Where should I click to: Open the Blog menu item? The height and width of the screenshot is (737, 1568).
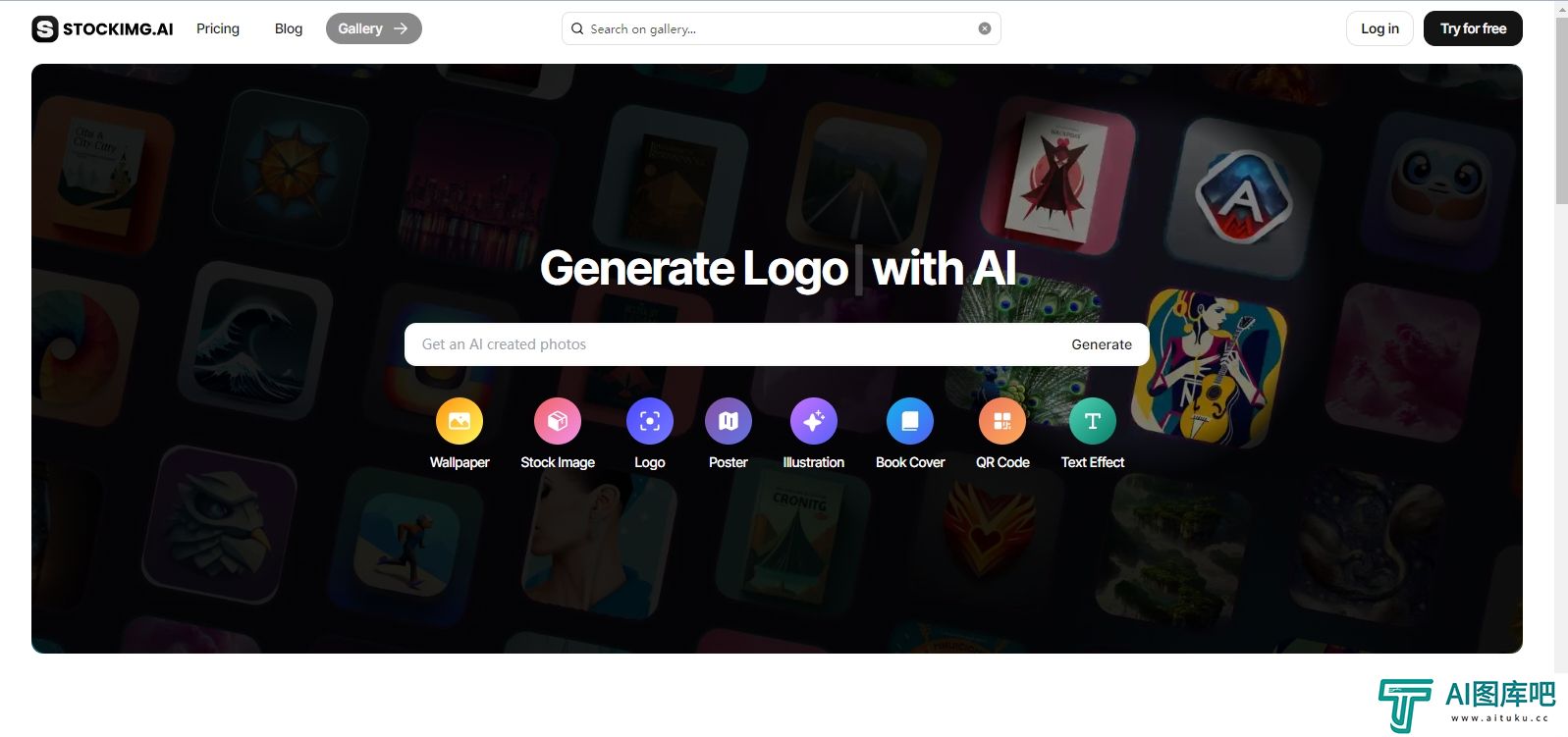(x=289, y=28)
